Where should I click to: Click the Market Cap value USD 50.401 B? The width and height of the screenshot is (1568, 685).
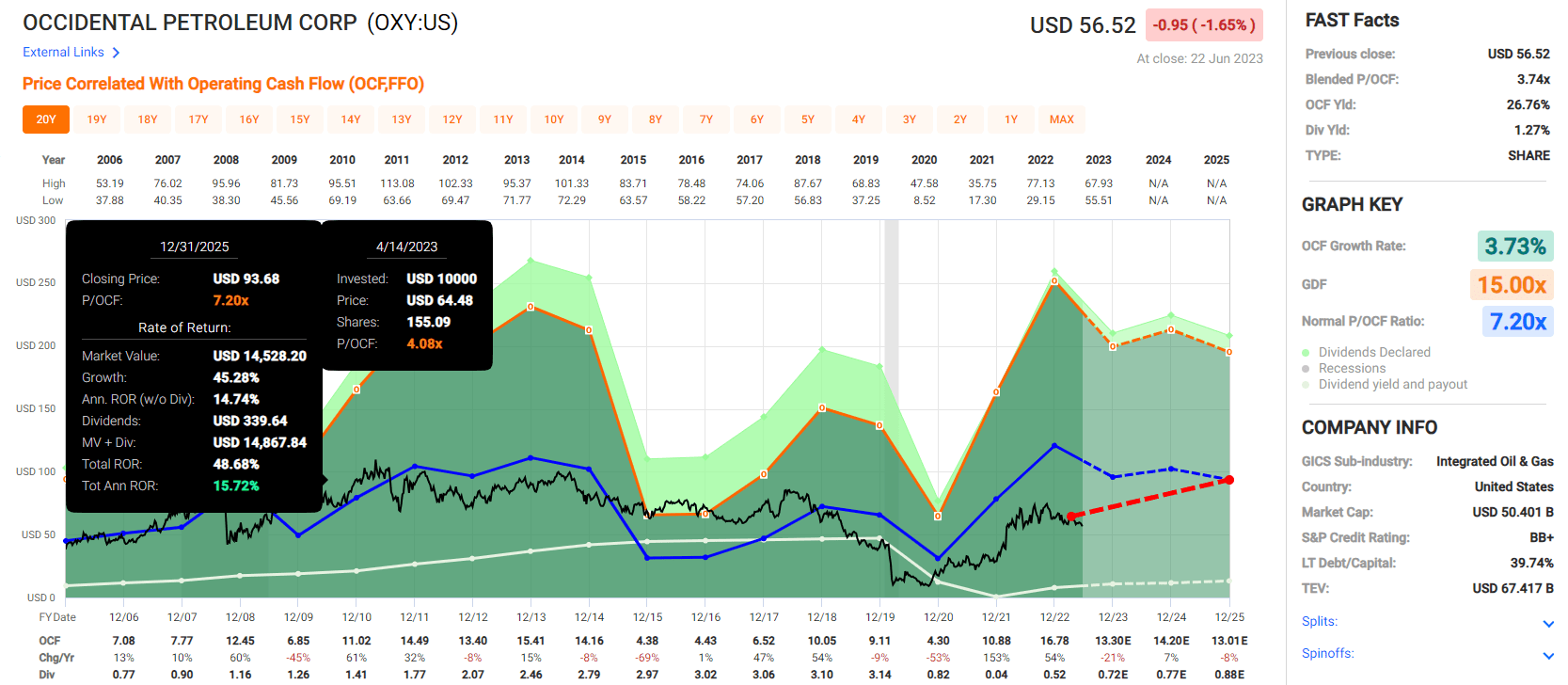(x=1513, y=513)
